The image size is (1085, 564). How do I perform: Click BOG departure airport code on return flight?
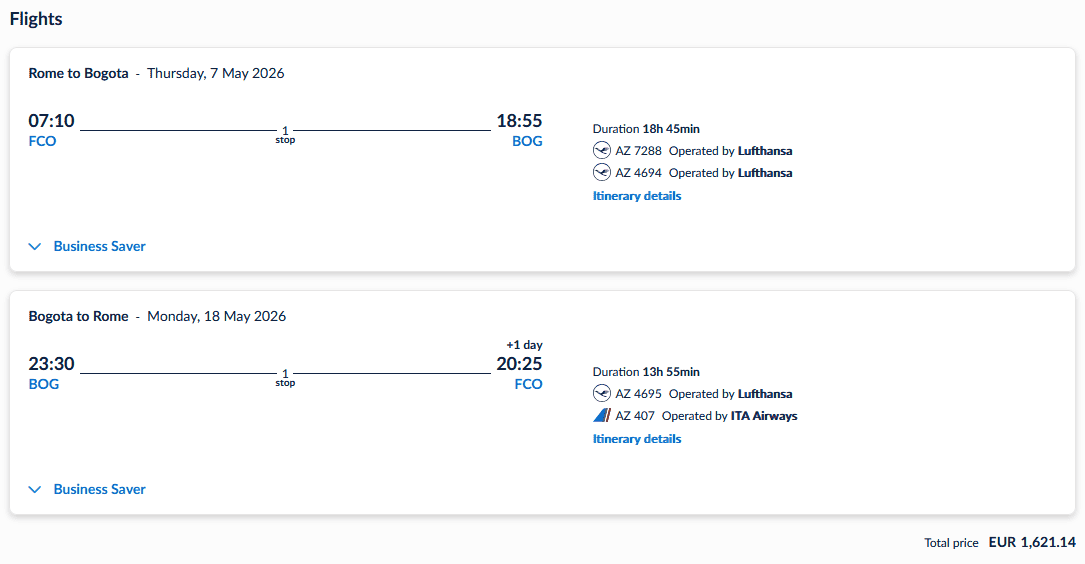click(43, 384)
